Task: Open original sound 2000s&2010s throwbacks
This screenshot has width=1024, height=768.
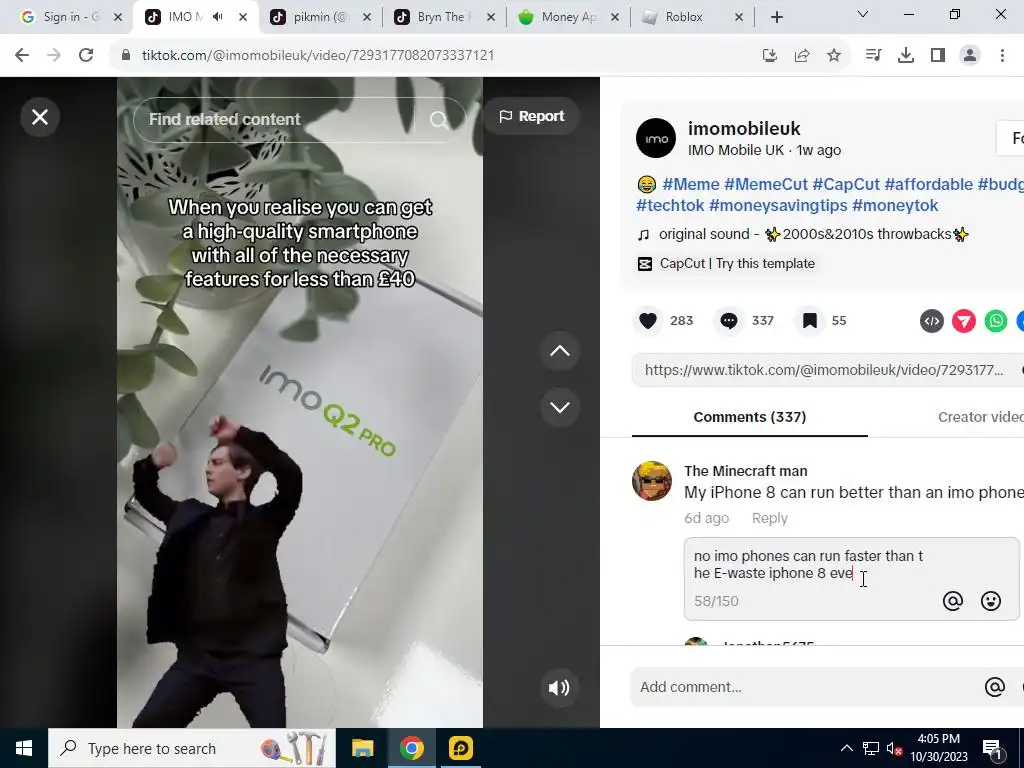Action: coord(803,234)
